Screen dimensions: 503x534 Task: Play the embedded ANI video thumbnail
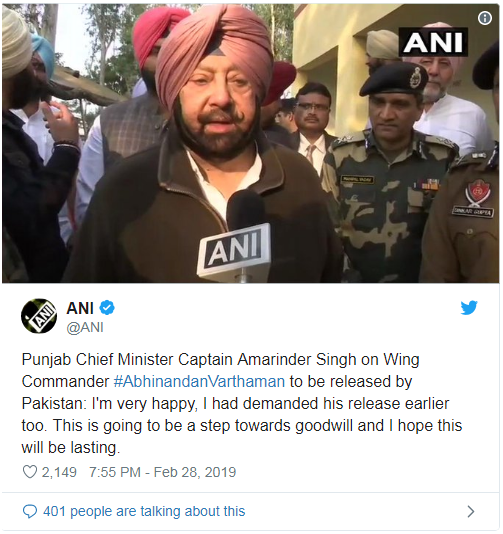point(251,143)
